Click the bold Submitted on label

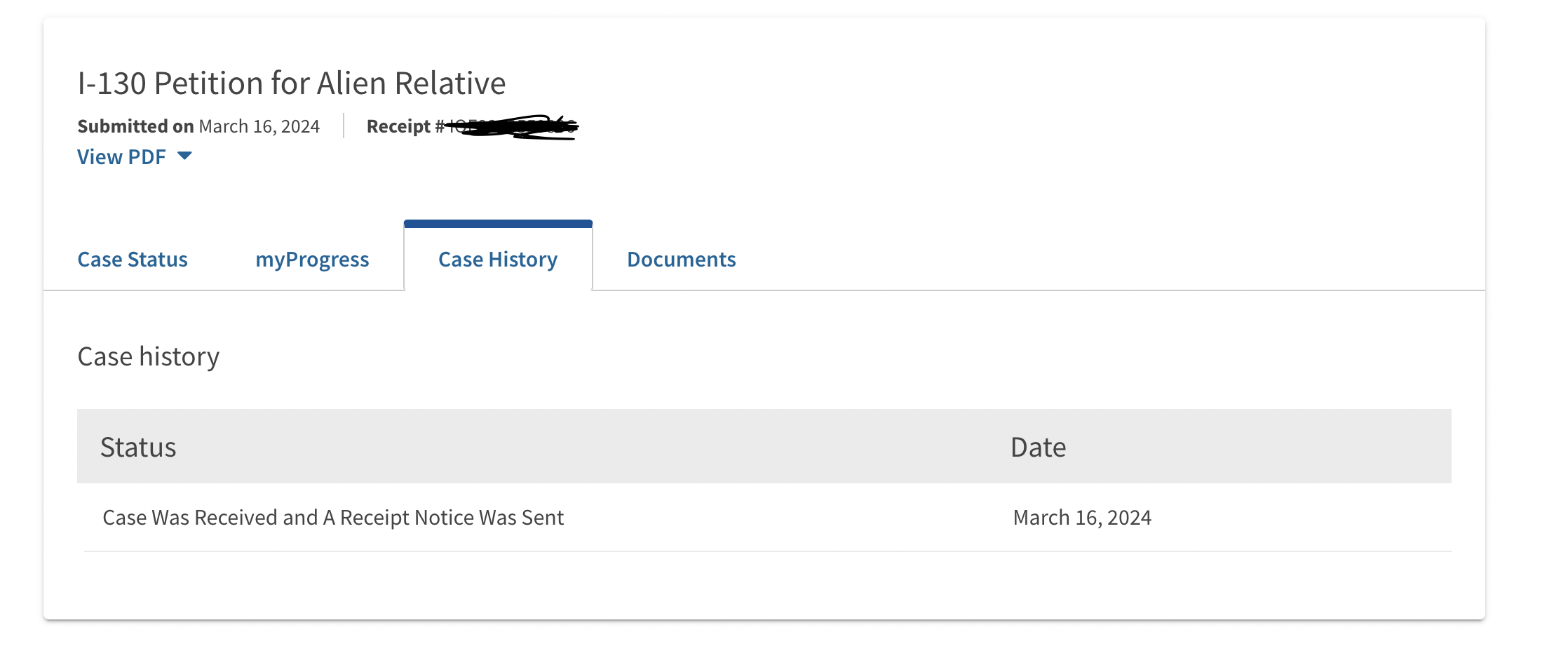tap(135, 126)
